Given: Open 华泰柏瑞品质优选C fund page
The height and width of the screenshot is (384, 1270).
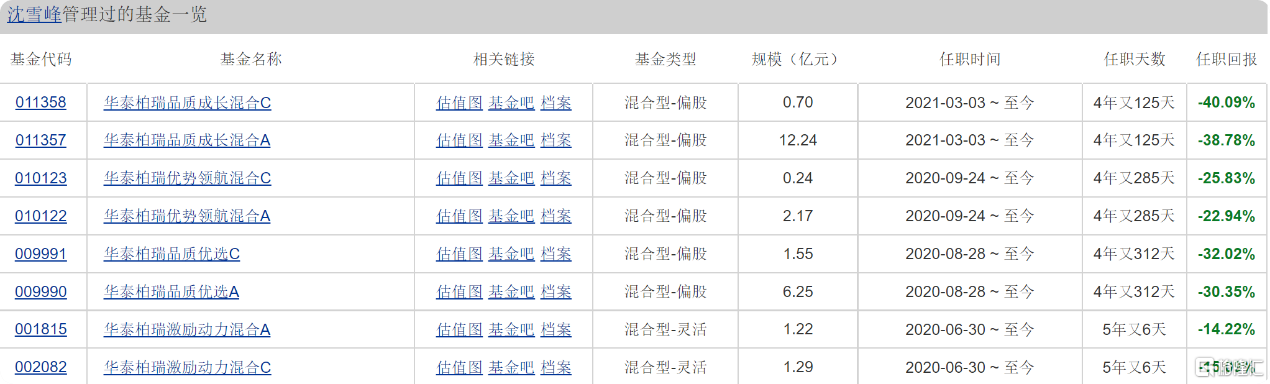Looking at the screenshot, I should click(172, 254).
